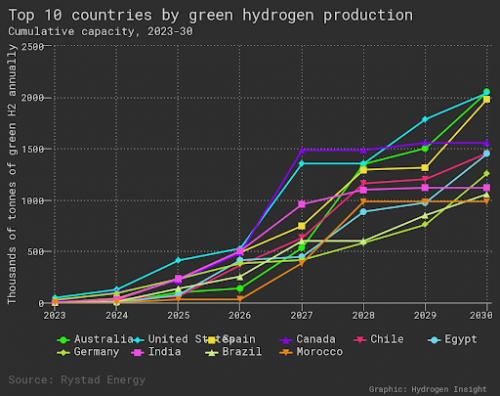The width and height of the screenshot is (500, 396).
Task: Click the Canada purple triangle legend icon
Action: pyautogui.click(x=286, y=340)
